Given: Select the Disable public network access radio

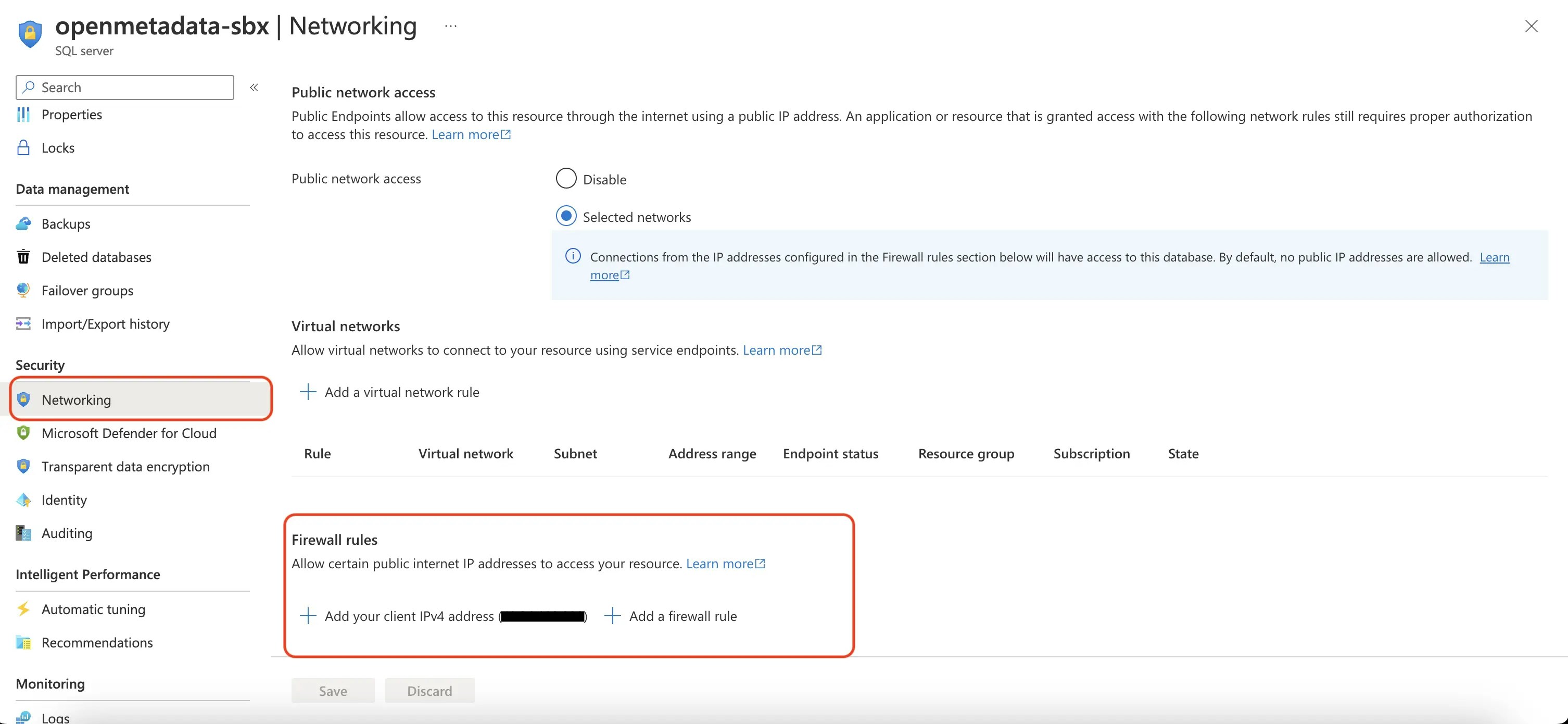Looking at the screenshot, I should [565, 178].
